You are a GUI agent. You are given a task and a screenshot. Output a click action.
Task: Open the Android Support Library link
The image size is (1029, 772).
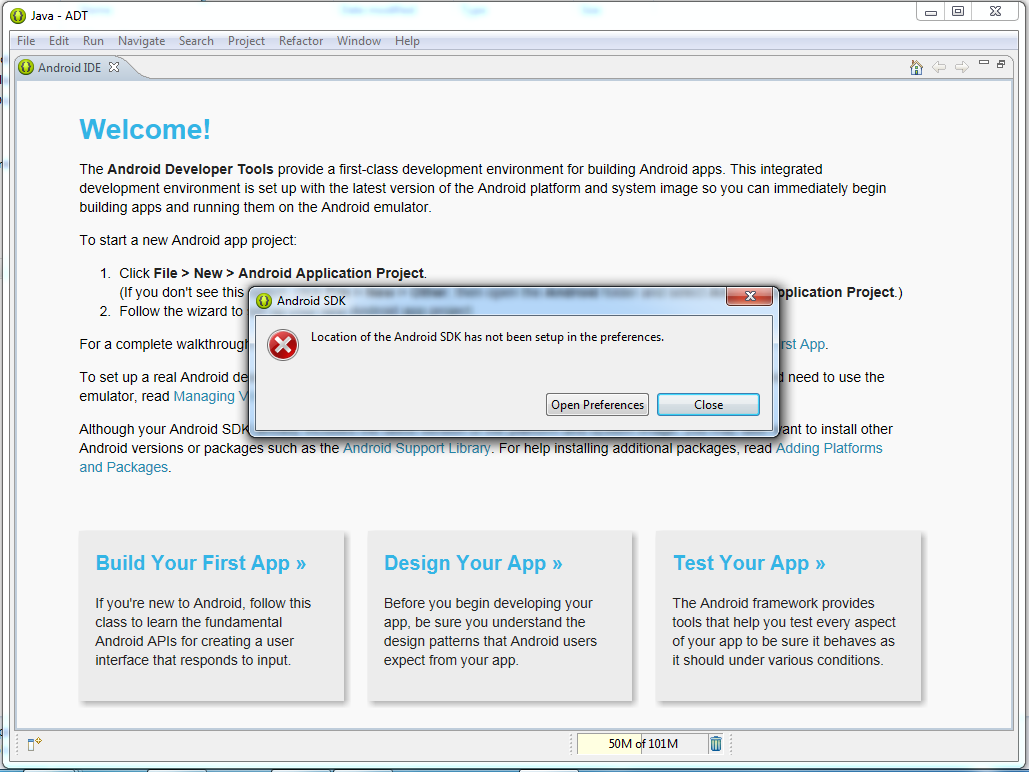click(x=417, y=448)
